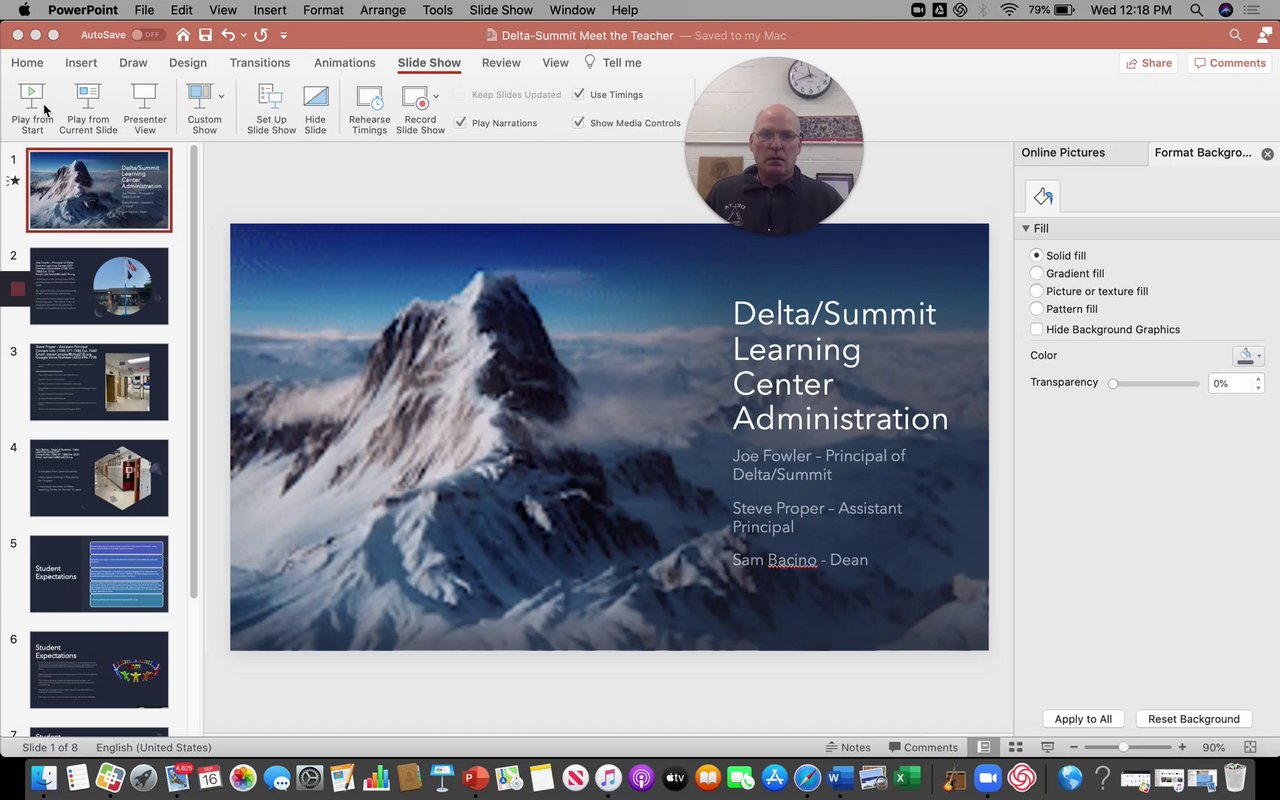The image size is (1280, 800).
Task: Start the slide show from the status bar icon
Action: coord(1047,747)
